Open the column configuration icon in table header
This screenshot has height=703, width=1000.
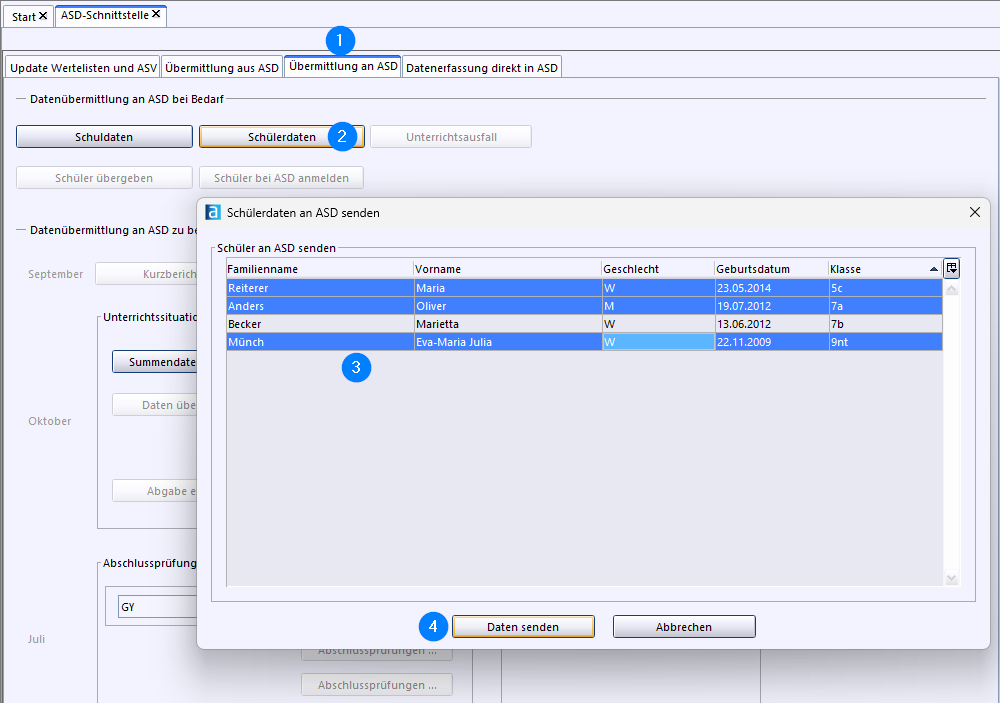[x=952, y=269]
